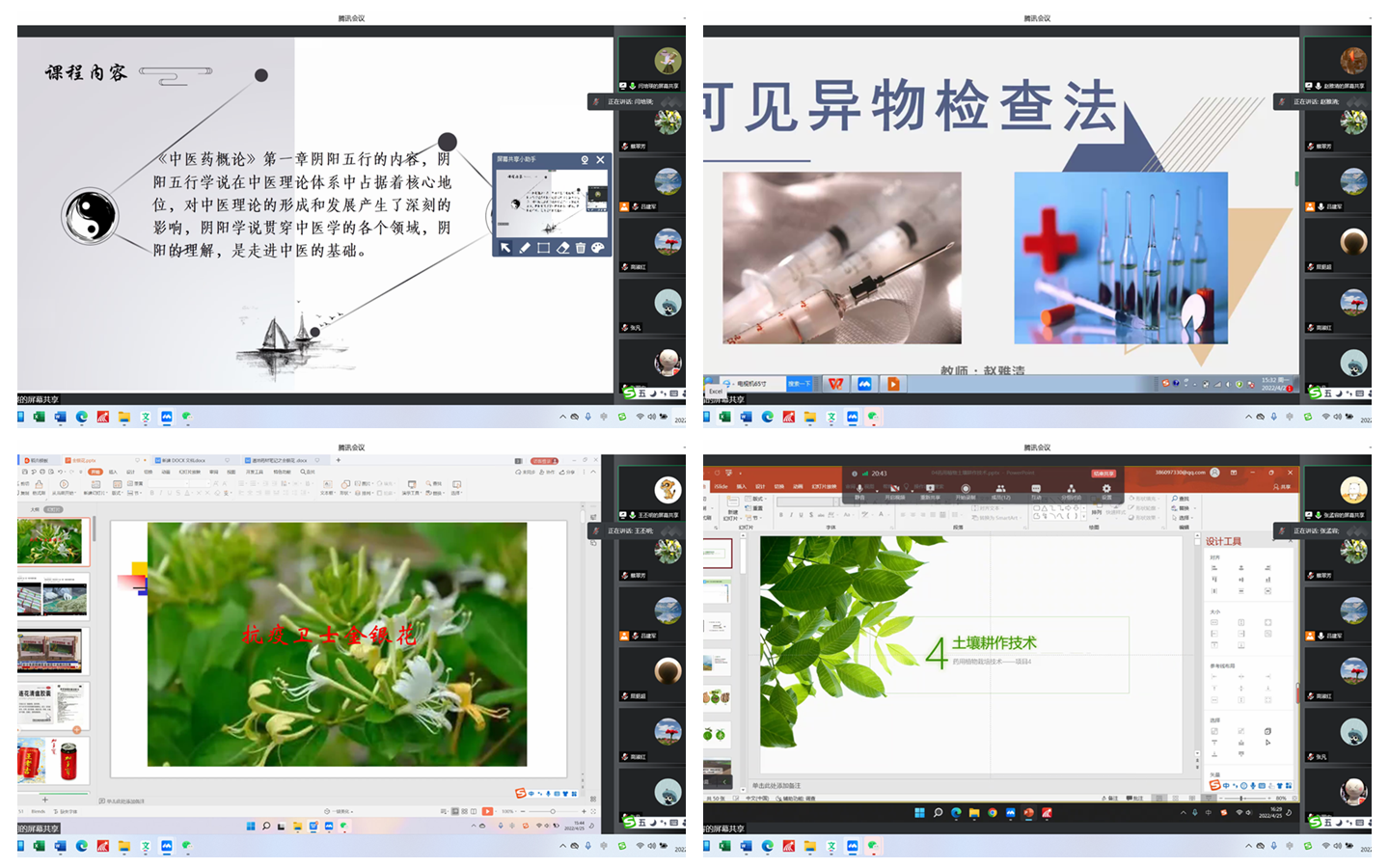This screenshot has height=868, width=1389.
Task: Toggle Bold in the PowerPoint font group
Action: tap(781, 515)
